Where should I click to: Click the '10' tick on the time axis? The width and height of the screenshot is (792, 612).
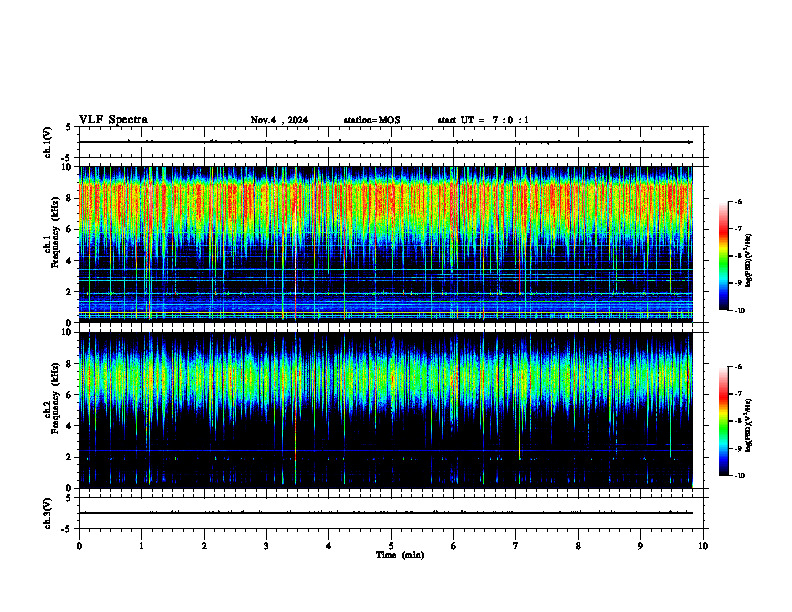click(703, 546)
